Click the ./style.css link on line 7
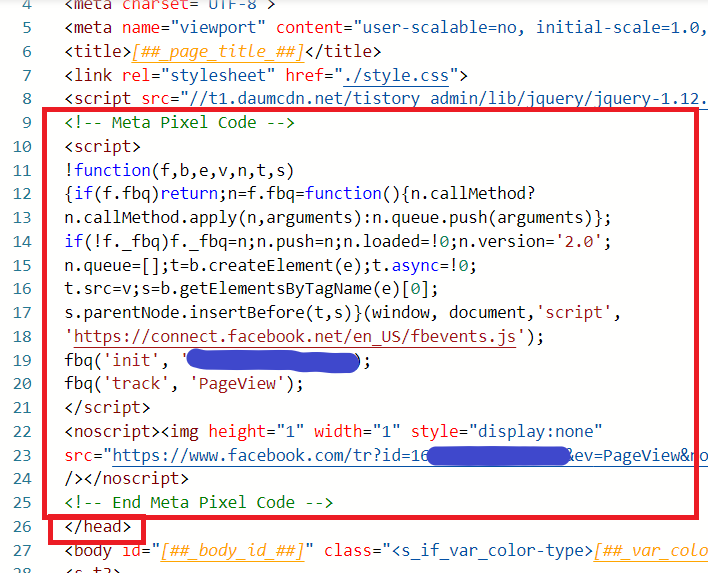The height and width of the screenshot is (573, 708). point(396,75)
